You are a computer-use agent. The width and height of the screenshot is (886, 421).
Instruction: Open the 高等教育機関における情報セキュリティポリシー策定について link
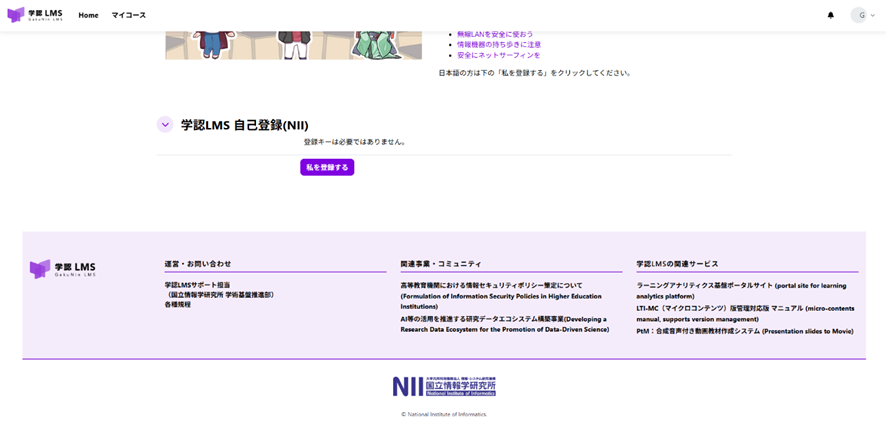point(491,285)
